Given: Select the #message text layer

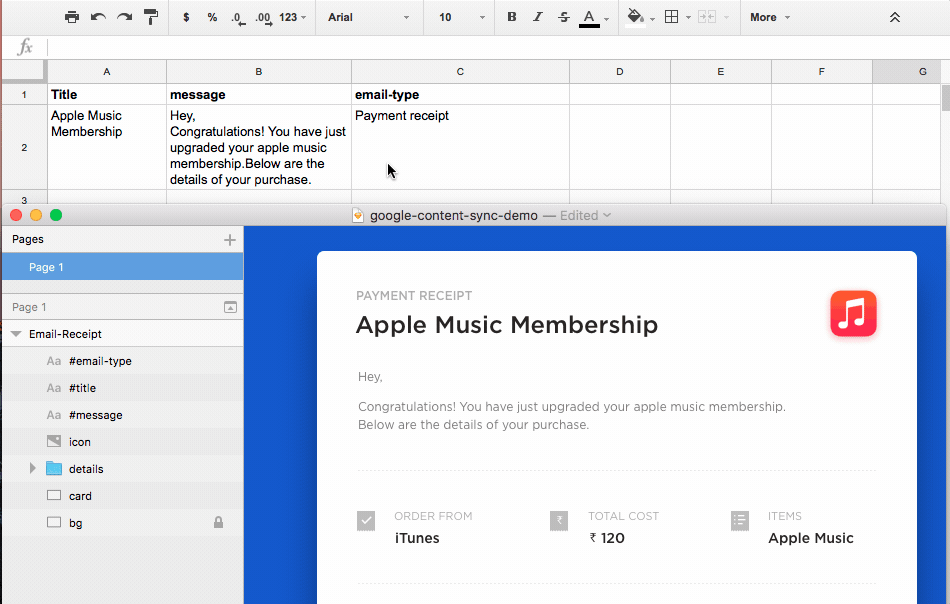Looking at the screenshot, I should coord(122,415).
